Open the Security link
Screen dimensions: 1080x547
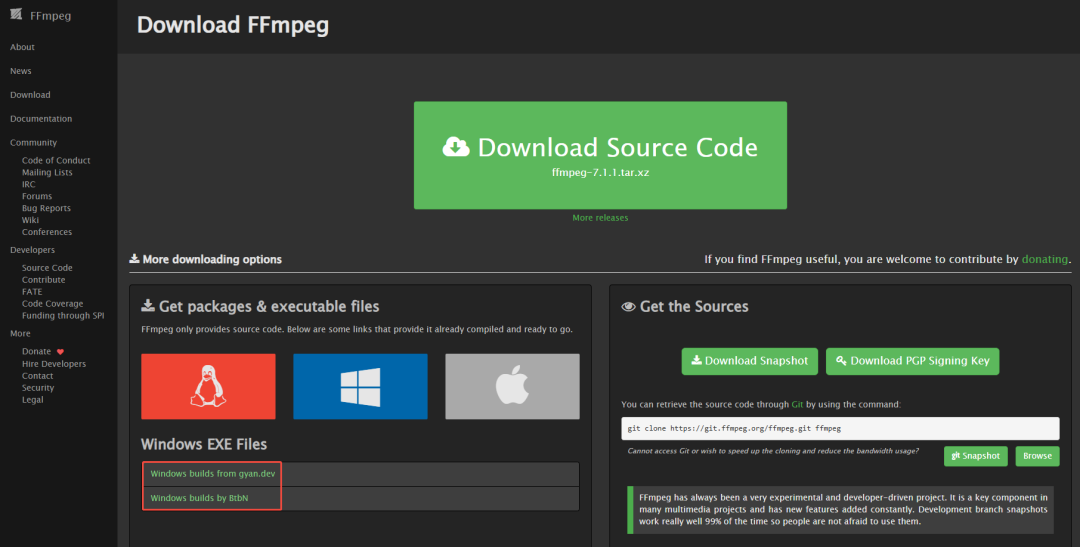tap(38, 388)
